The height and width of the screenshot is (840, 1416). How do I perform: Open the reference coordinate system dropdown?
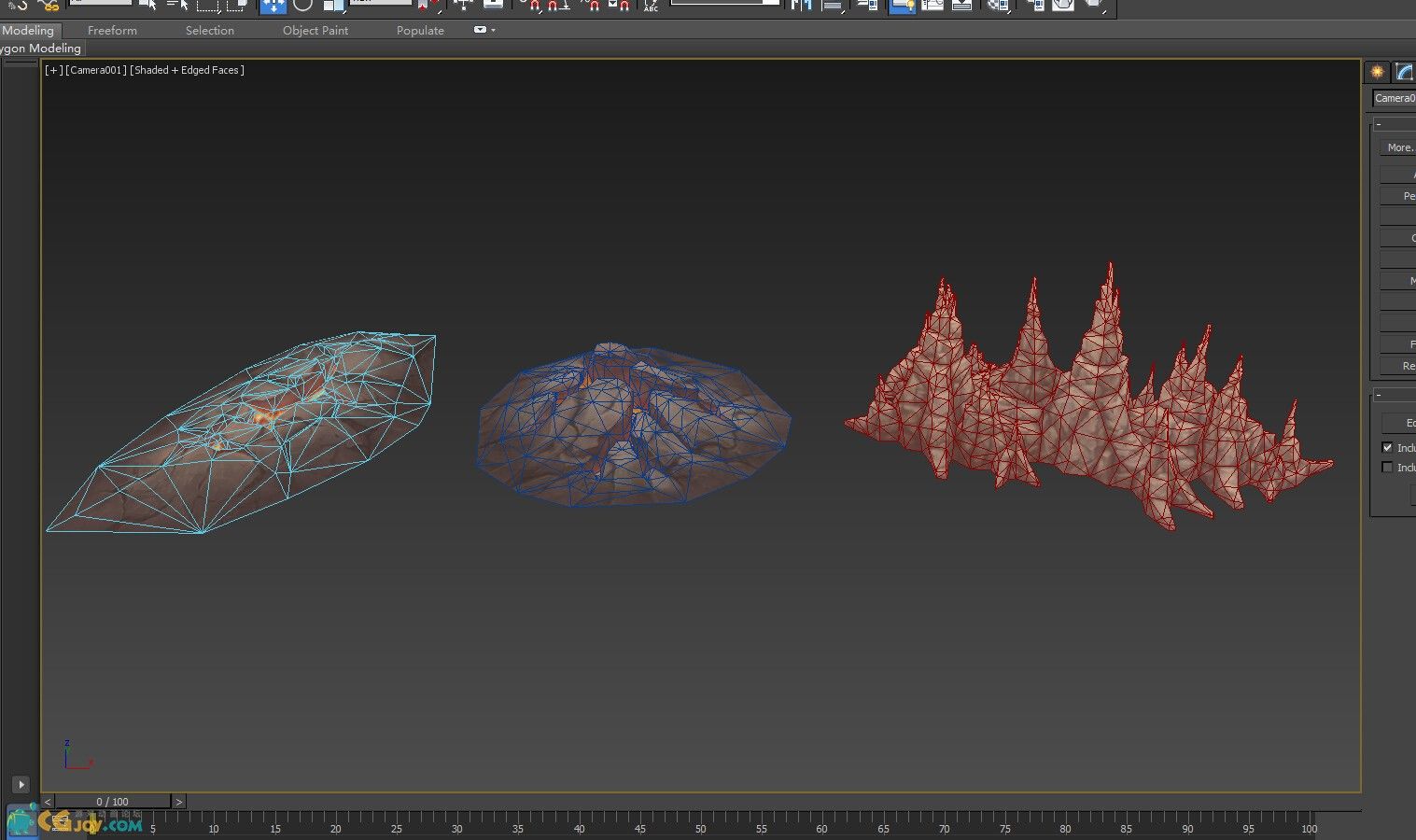(380, 3)
